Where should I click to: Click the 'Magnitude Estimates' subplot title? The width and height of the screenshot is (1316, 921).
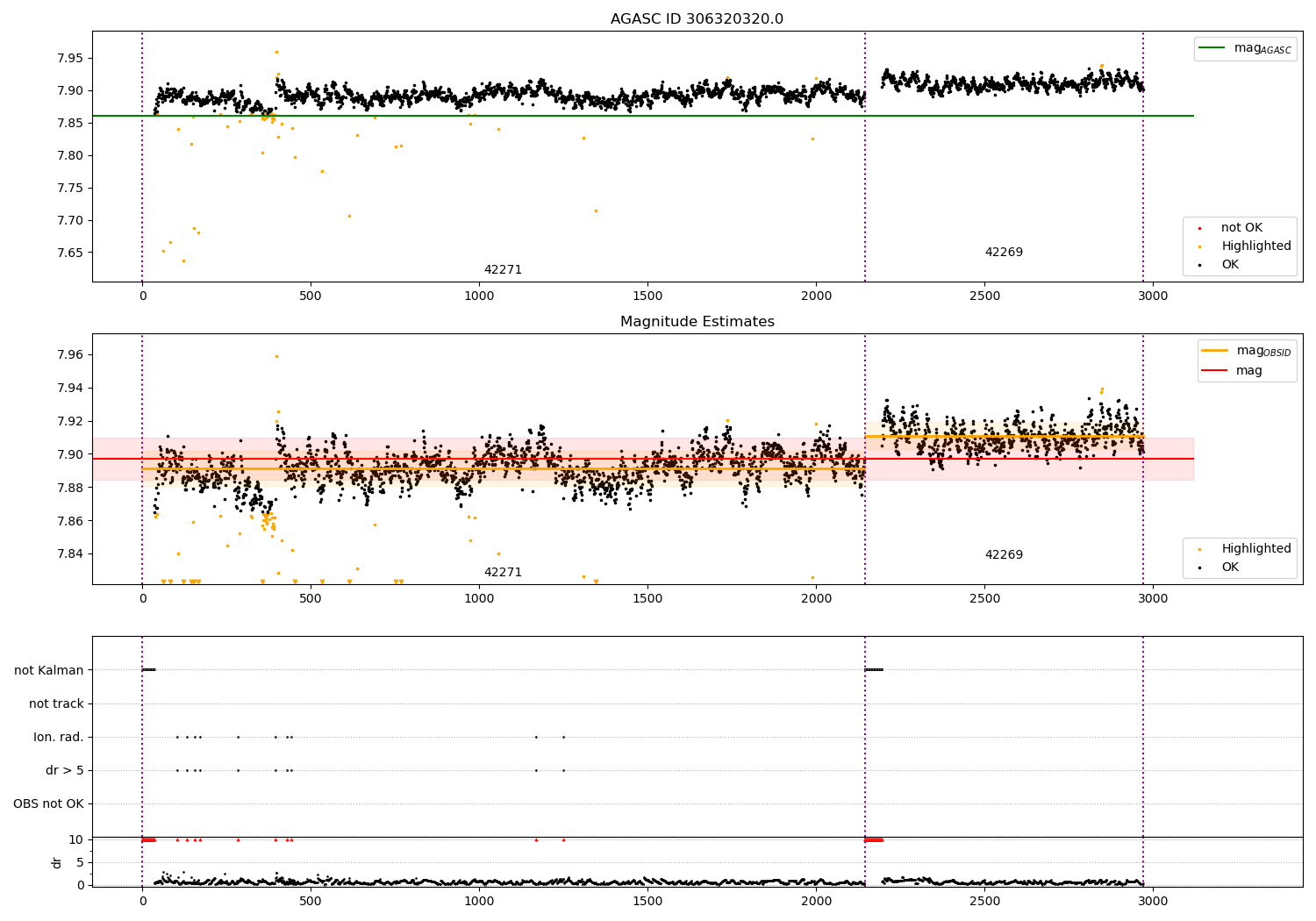click(x=697, y=322)
